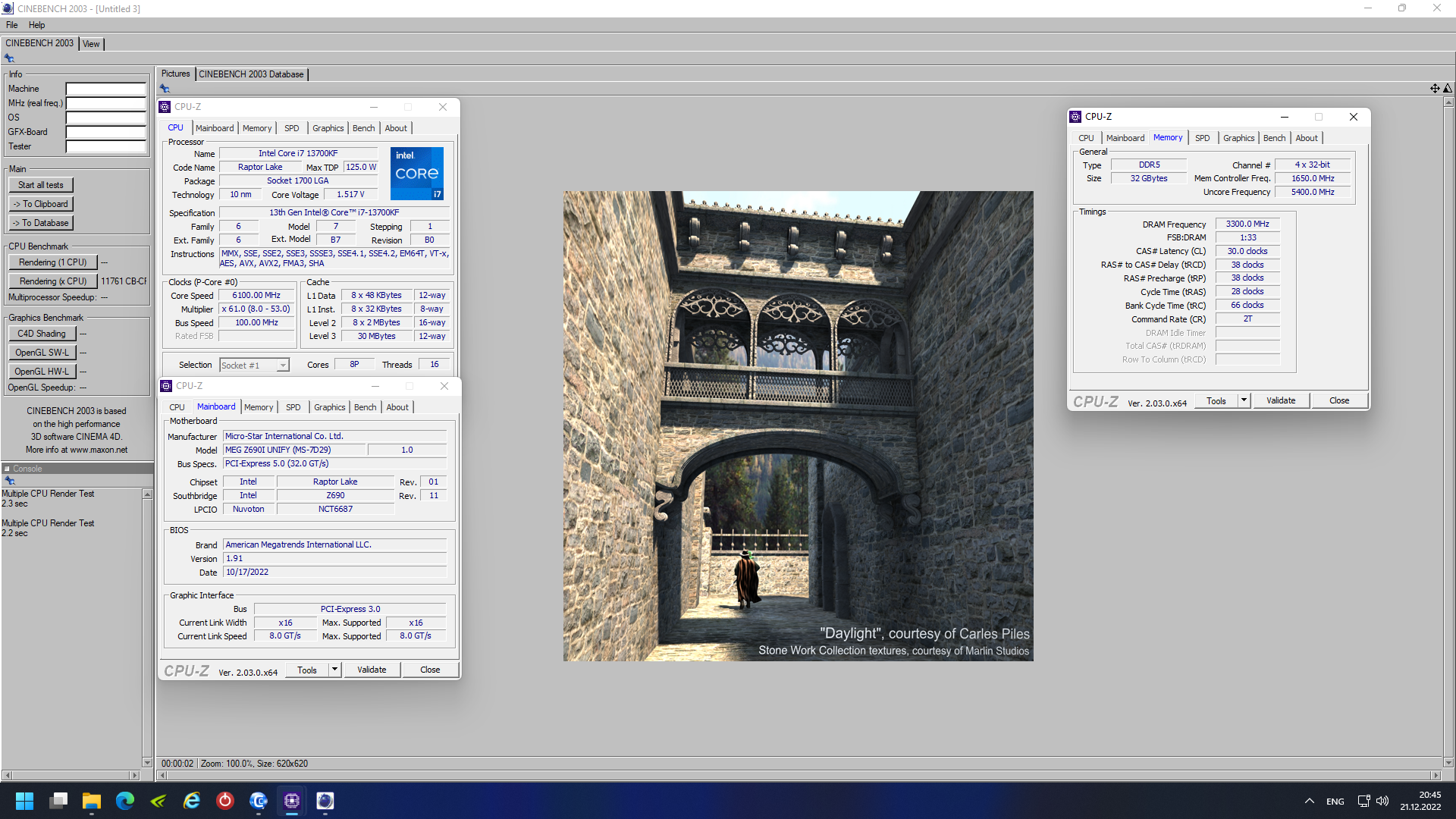1456x819 pixels.
Task: Click the CINEBENCH app icon in the title bar
Action: point(8,8)
